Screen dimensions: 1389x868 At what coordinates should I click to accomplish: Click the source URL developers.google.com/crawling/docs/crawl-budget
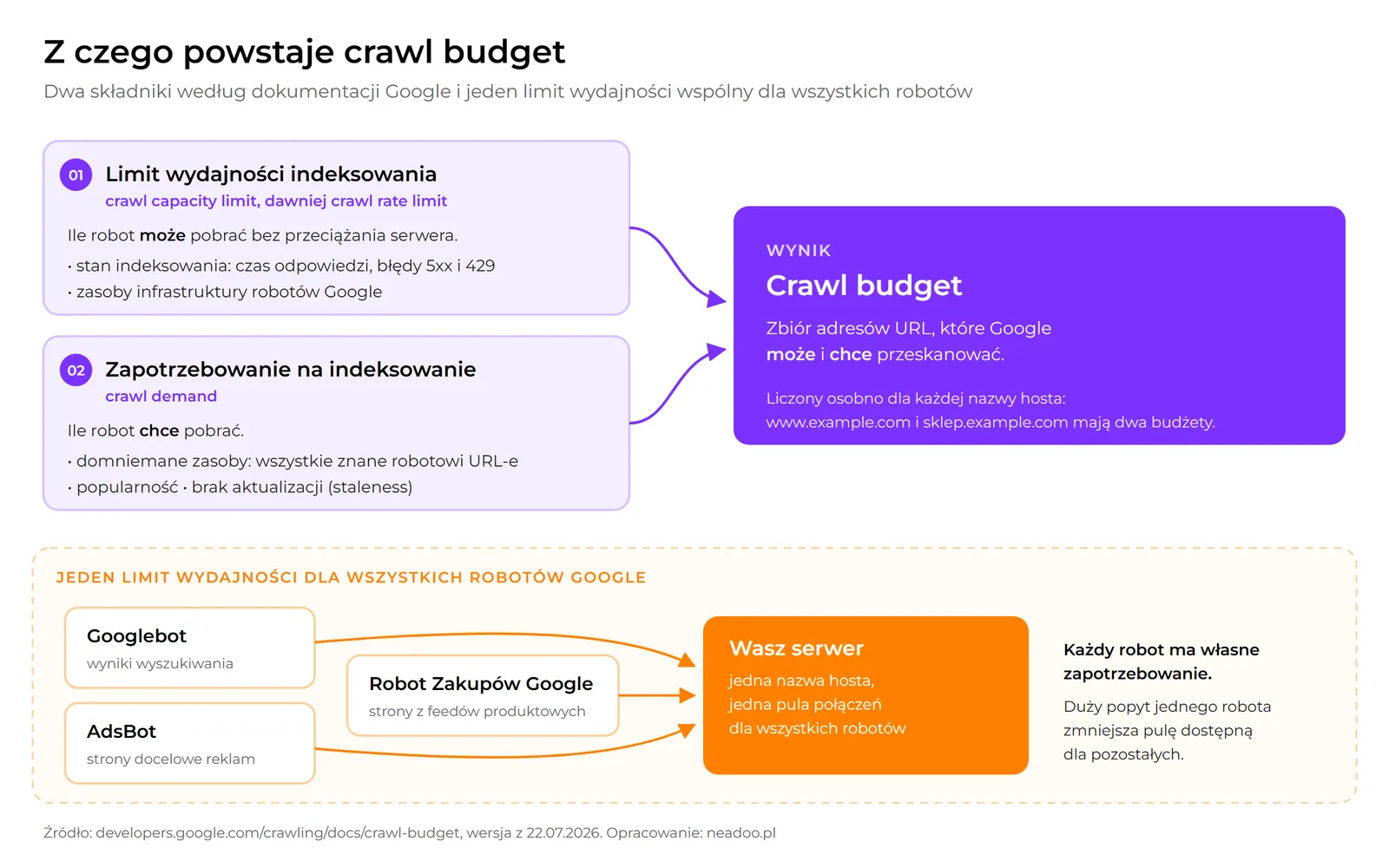(277, 832)
